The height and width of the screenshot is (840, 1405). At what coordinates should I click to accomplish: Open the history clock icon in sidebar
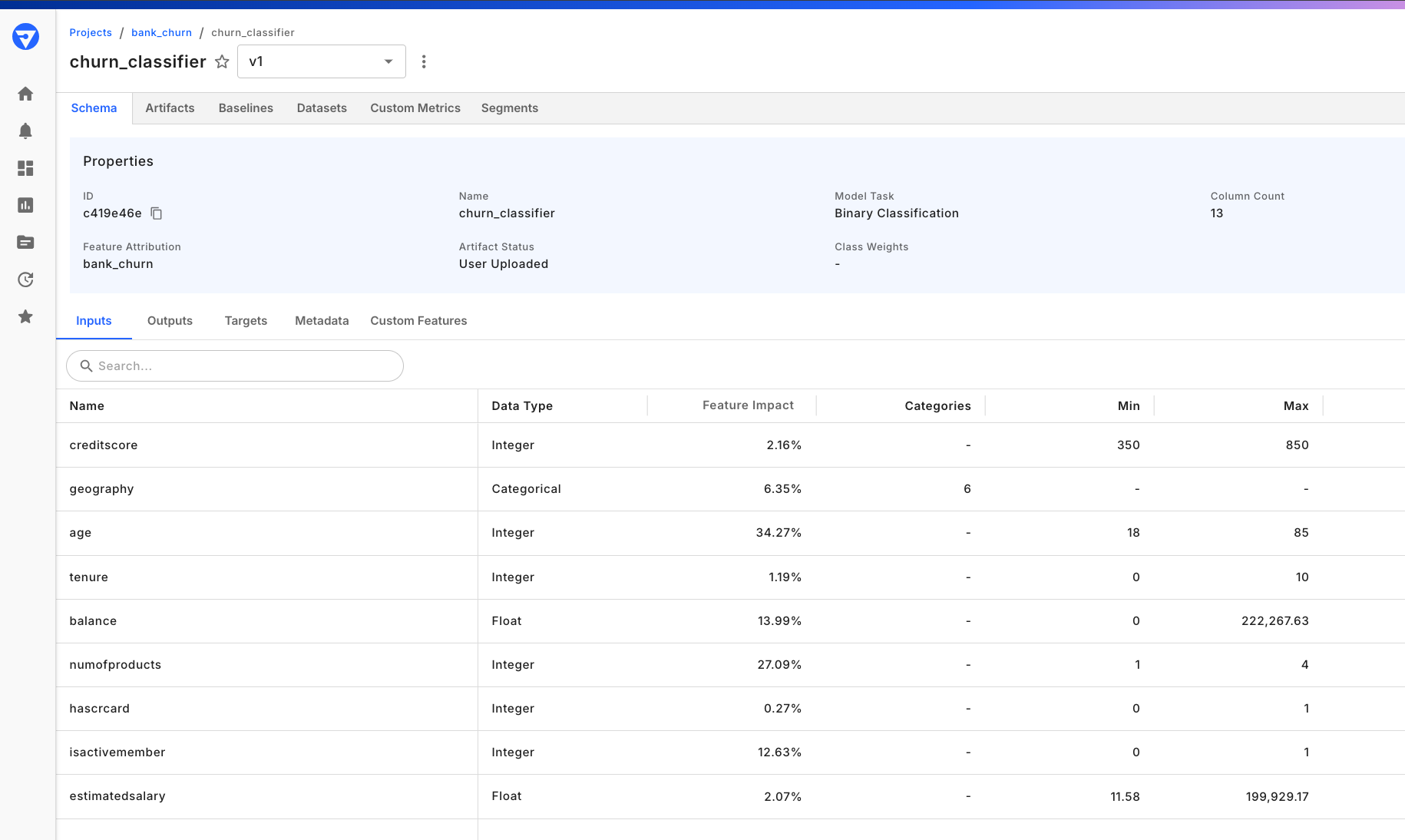(25, 279)
